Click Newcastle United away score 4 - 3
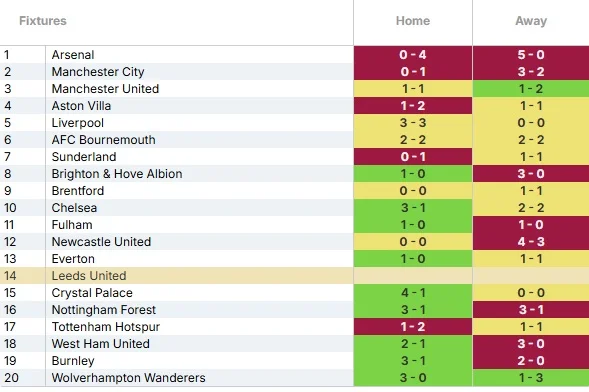 click(x=531, y=241)
